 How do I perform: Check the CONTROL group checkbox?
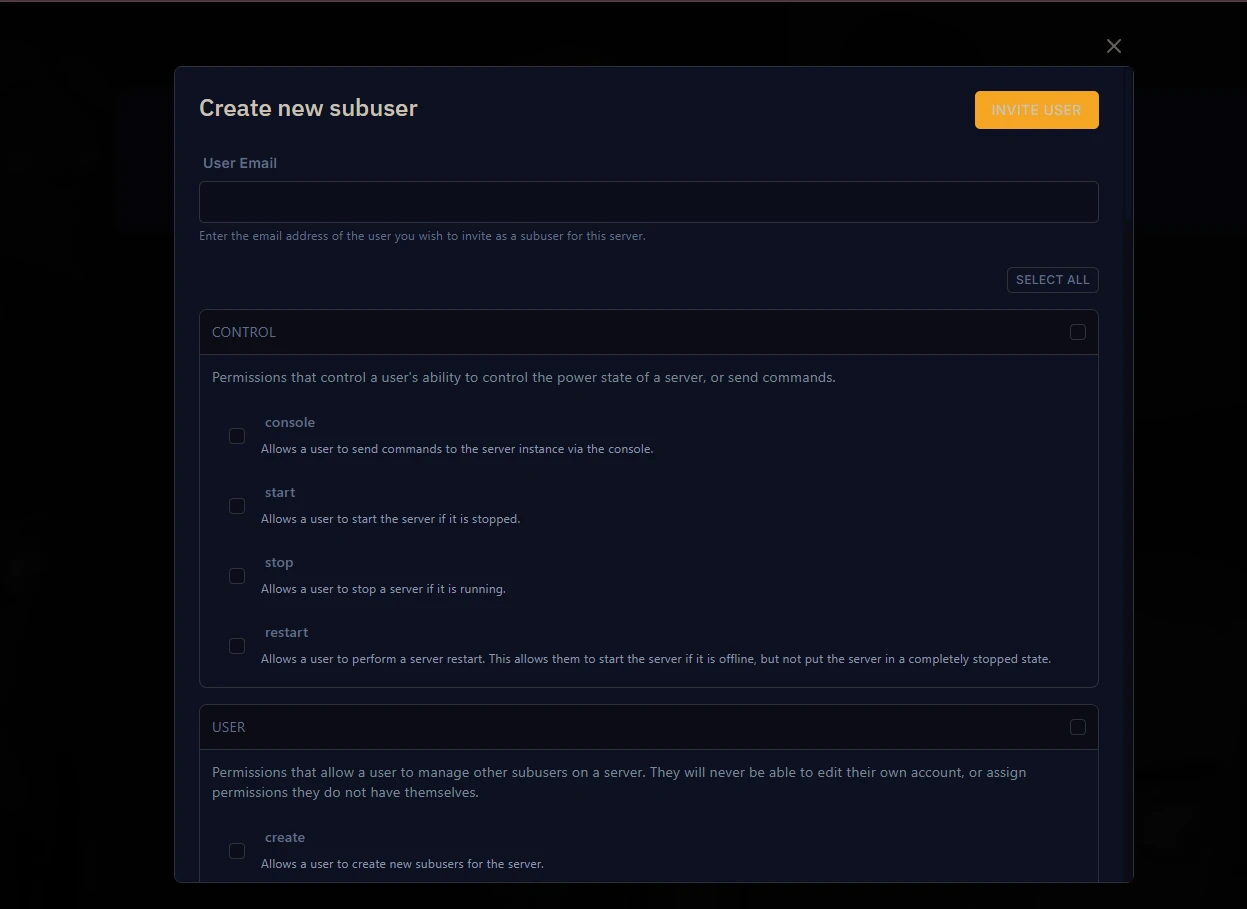click(x=1077, y=332)
